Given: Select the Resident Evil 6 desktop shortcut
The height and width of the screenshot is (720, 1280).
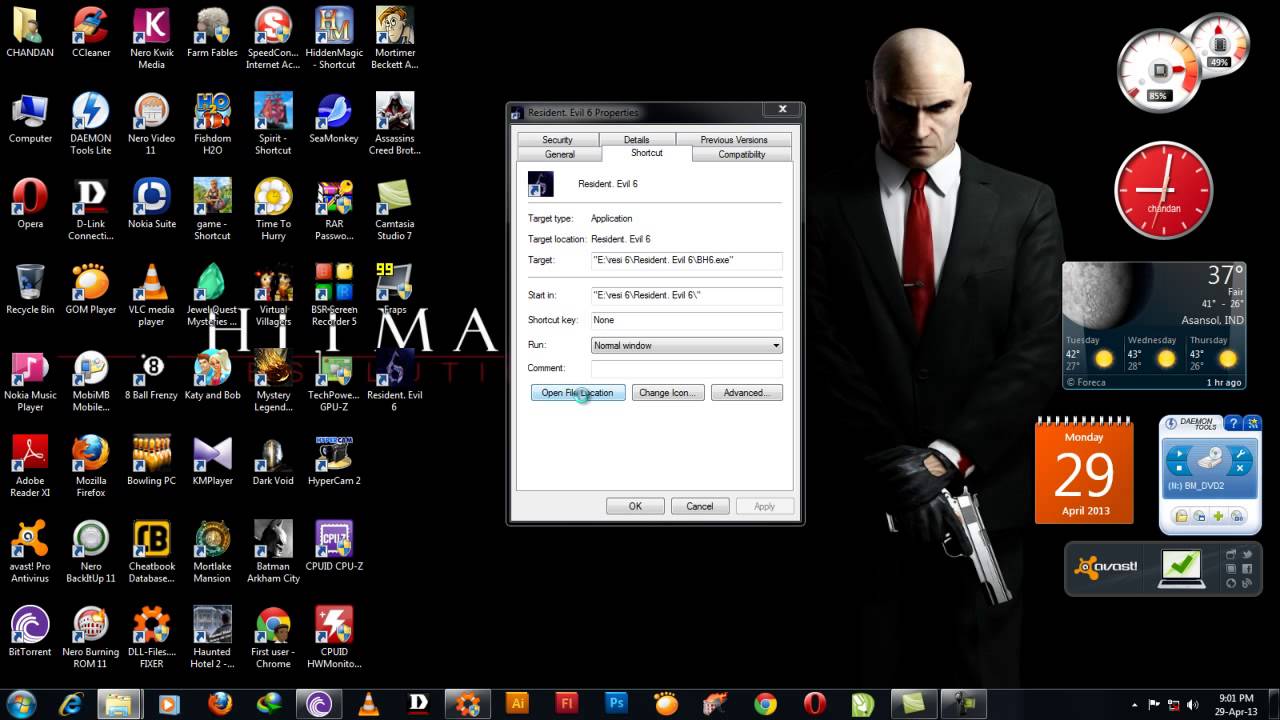Looking at the screenshot, I should (x=394, y=381).
